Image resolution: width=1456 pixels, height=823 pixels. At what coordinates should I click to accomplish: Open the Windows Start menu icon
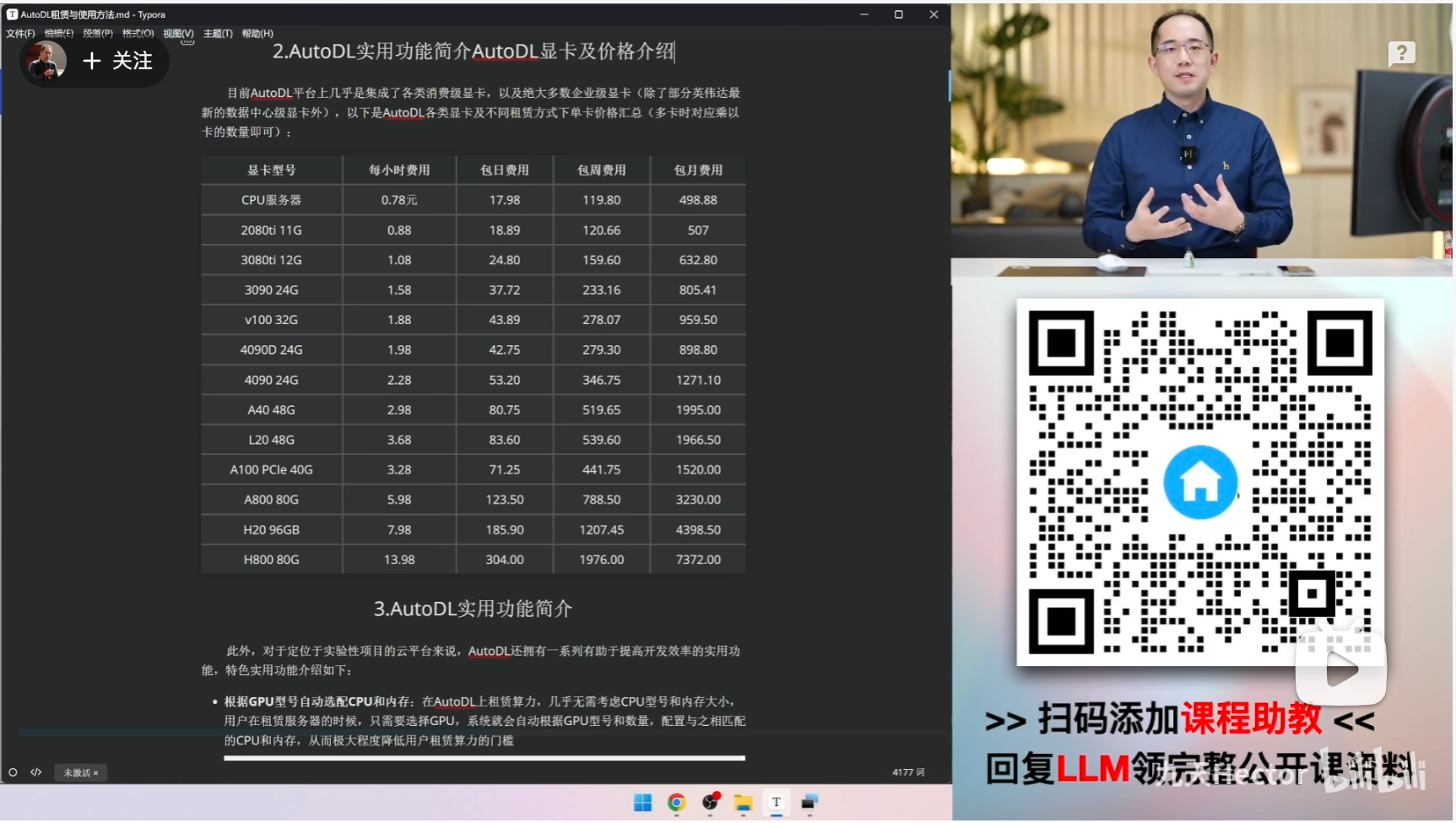pos(643,803)
